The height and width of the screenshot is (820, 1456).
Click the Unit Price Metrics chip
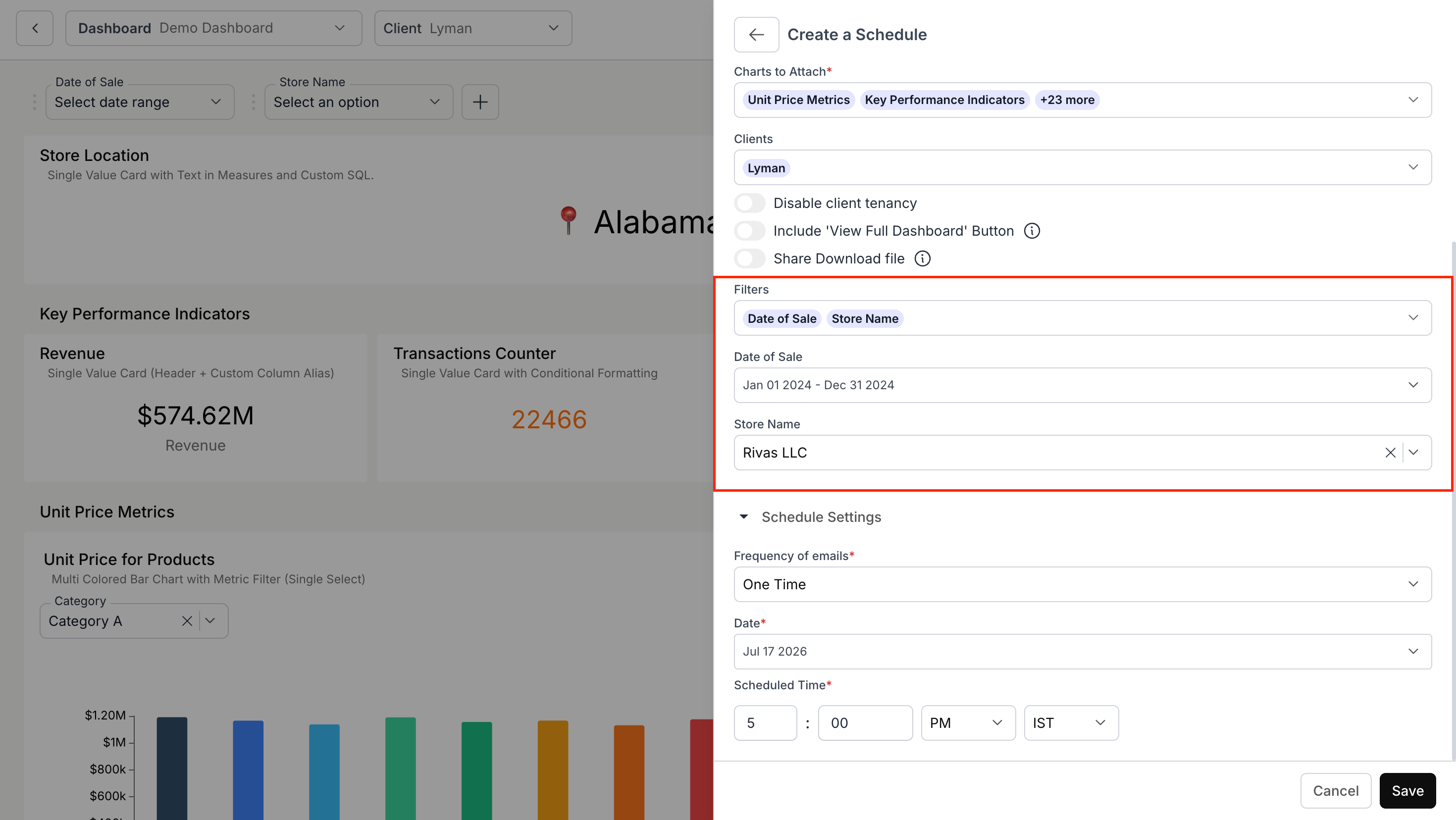pos(798,100)
